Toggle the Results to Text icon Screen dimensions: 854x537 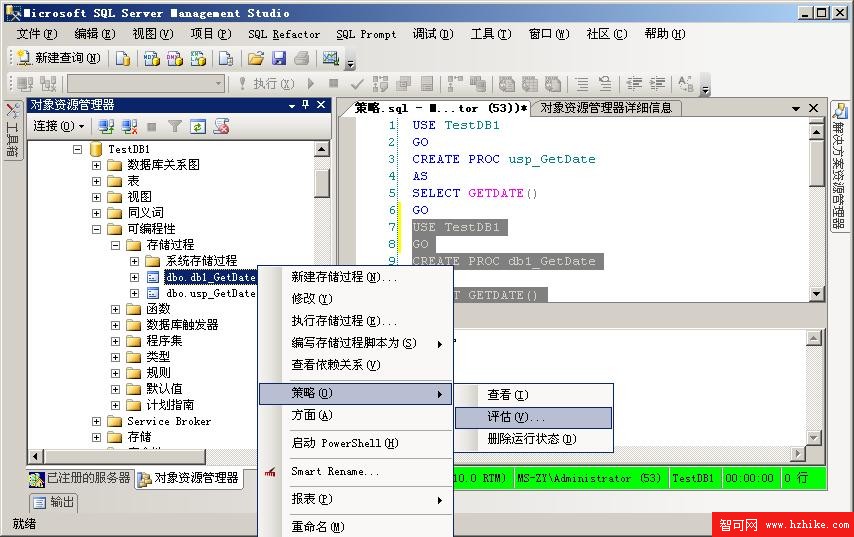[x=507, y=84]
